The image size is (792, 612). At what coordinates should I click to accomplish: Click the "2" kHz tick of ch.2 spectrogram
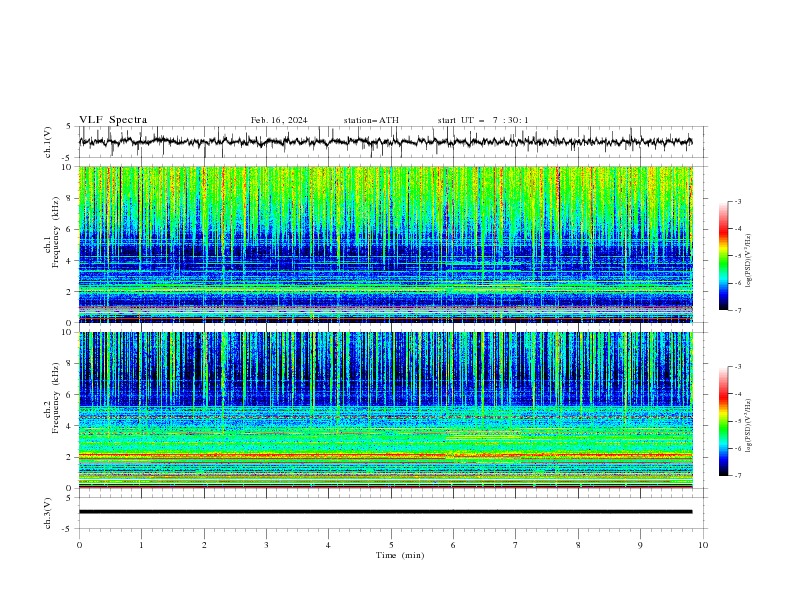click(71, 457)
